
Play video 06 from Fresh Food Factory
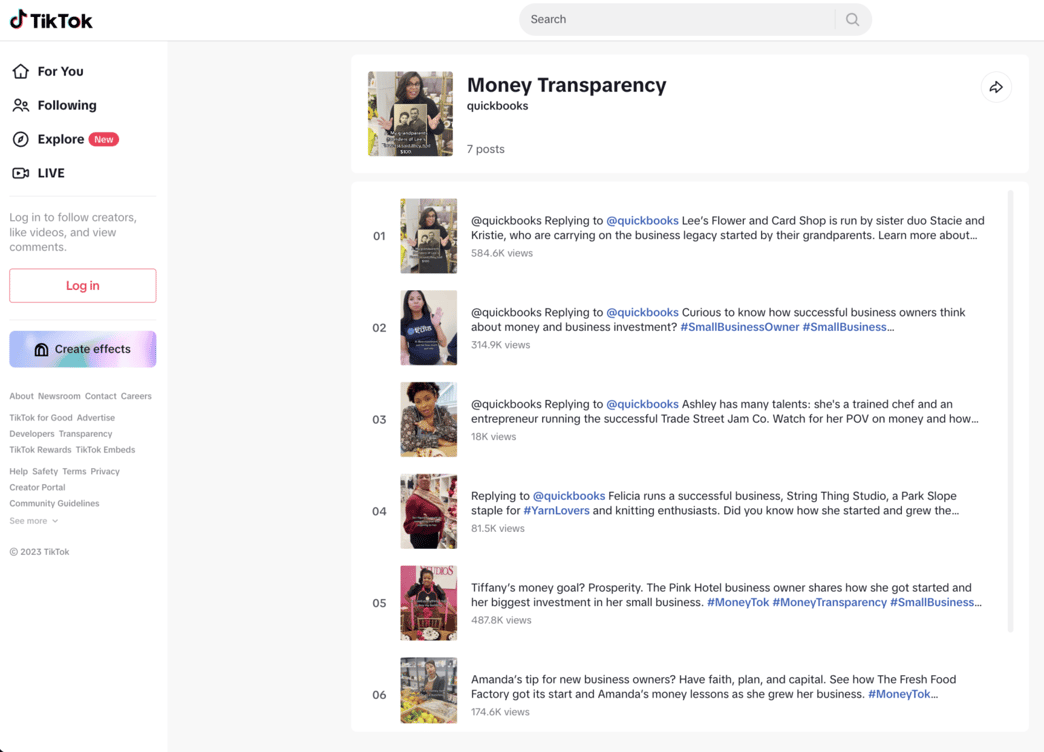428,690
